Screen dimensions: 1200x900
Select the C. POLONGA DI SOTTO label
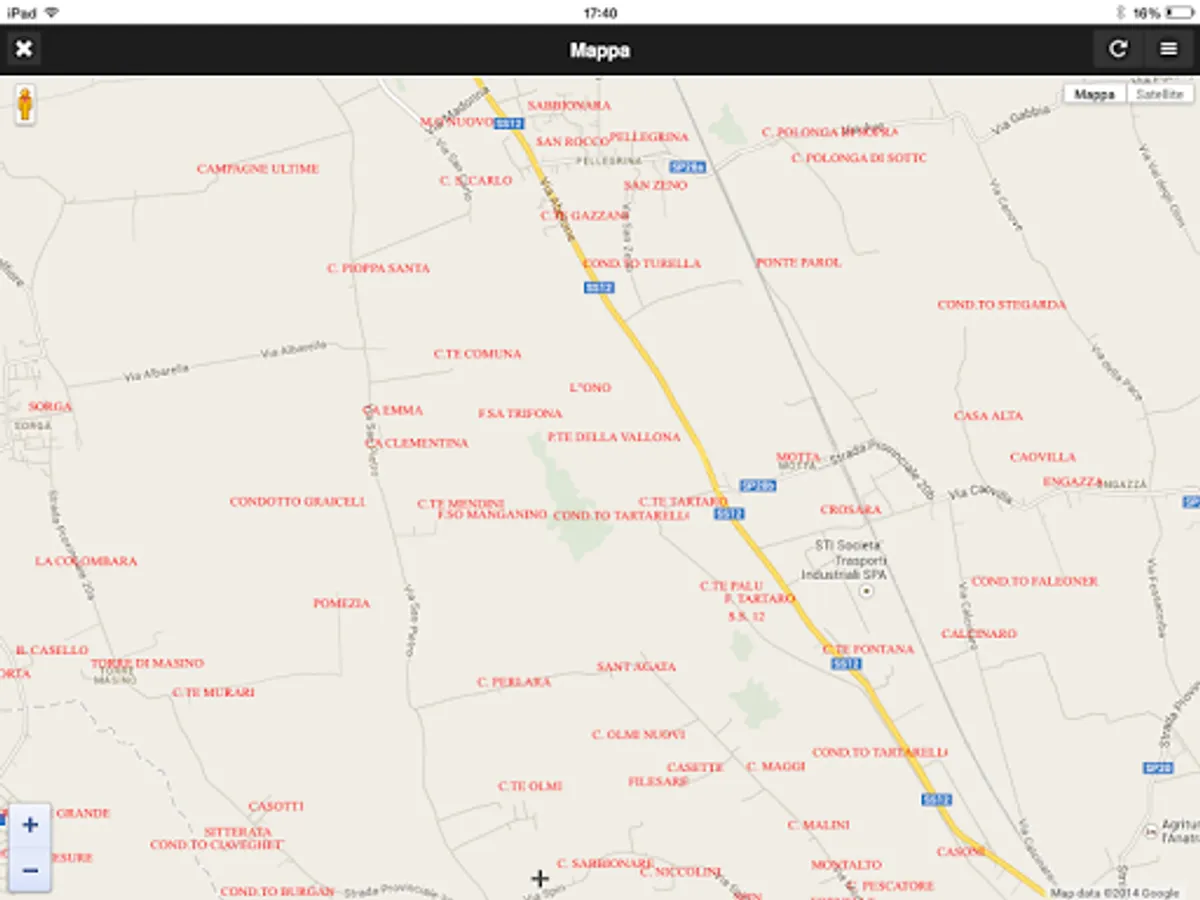pos(859,158)
